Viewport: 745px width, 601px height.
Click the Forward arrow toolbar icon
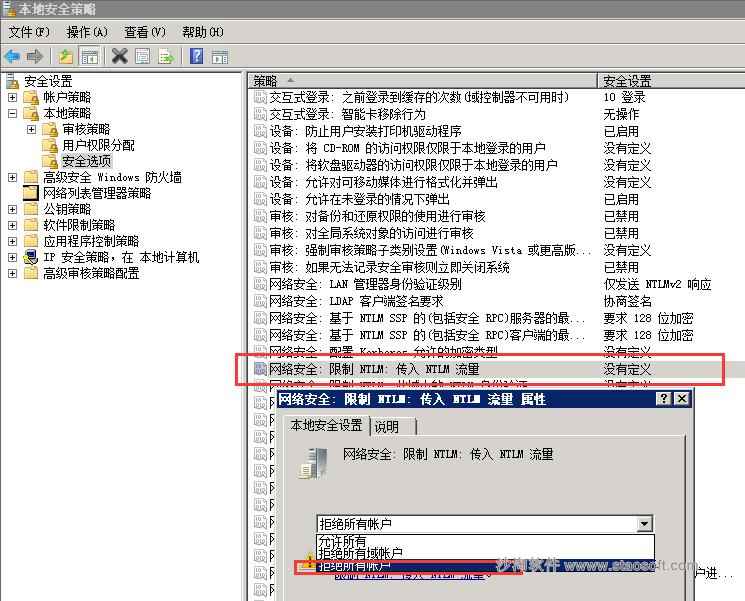point(35,56)
